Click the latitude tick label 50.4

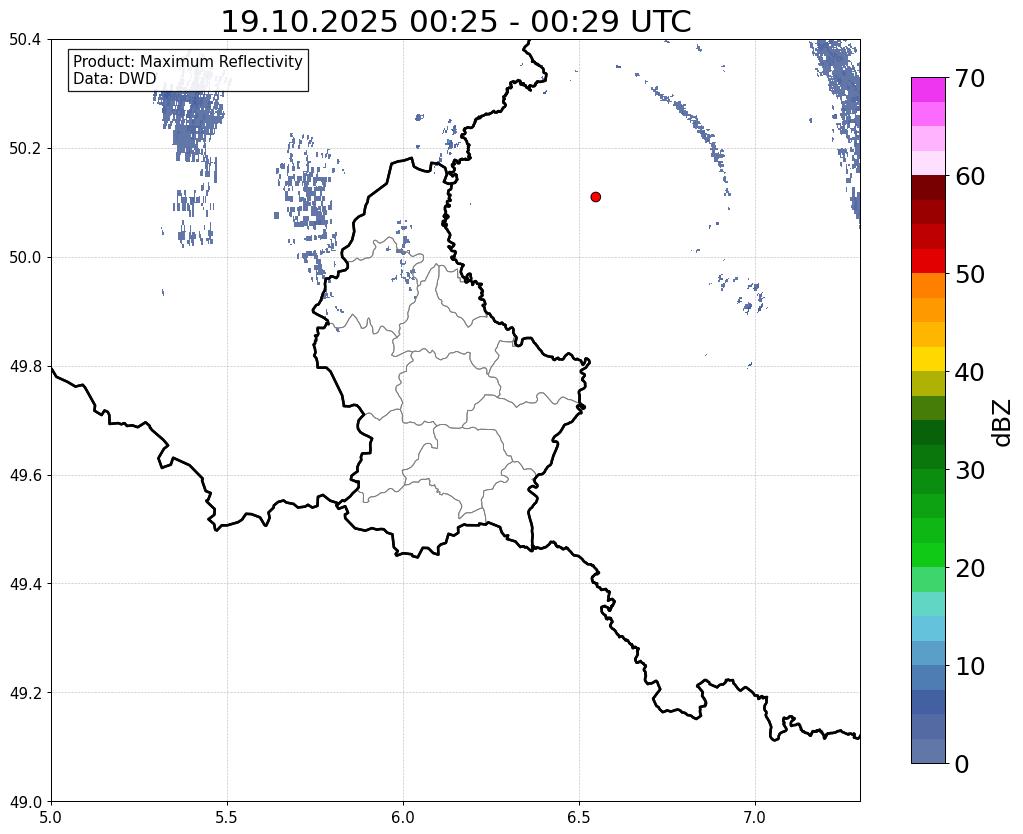pos(25,40)
